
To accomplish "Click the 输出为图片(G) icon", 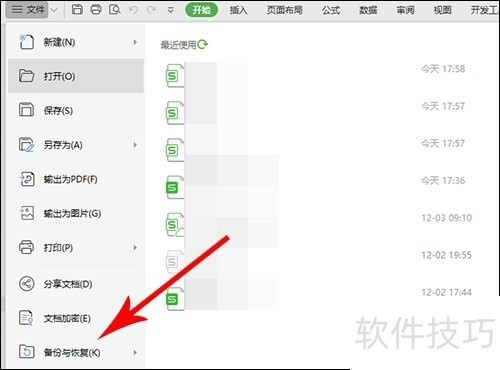I will coord(27,213).
